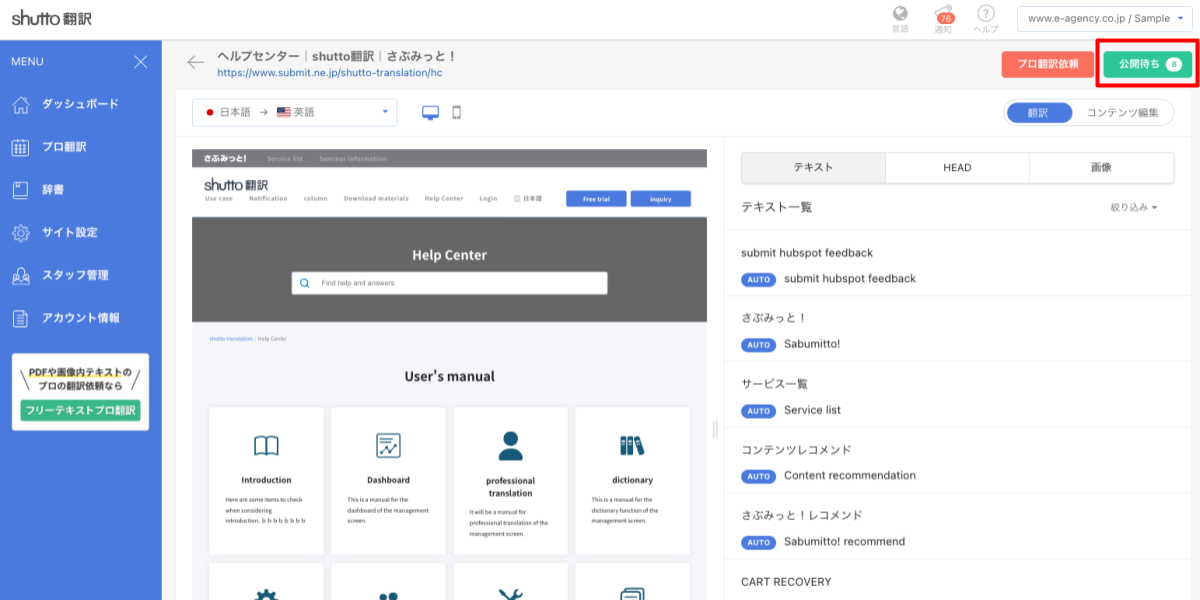1200x600 pixels.
Task: Click the translation text Service list
Action: (812, 410)
